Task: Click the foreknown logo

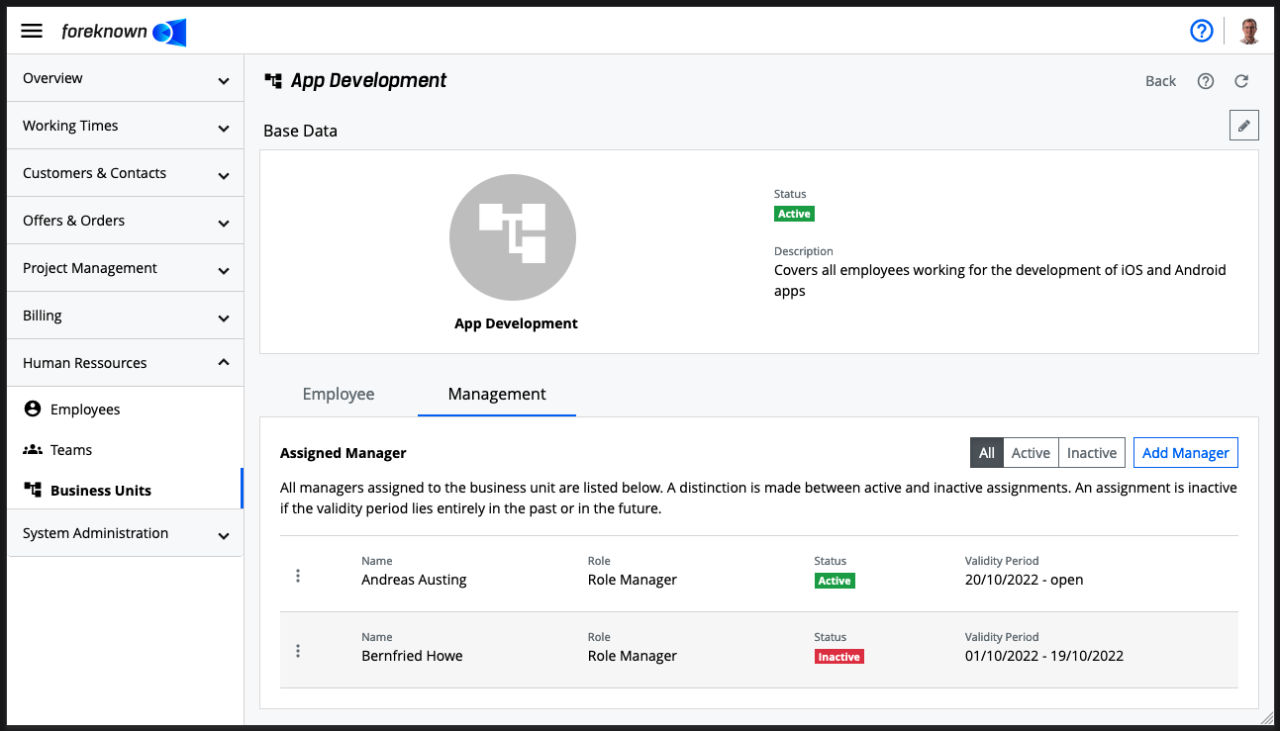Action: tap(123, 32)
